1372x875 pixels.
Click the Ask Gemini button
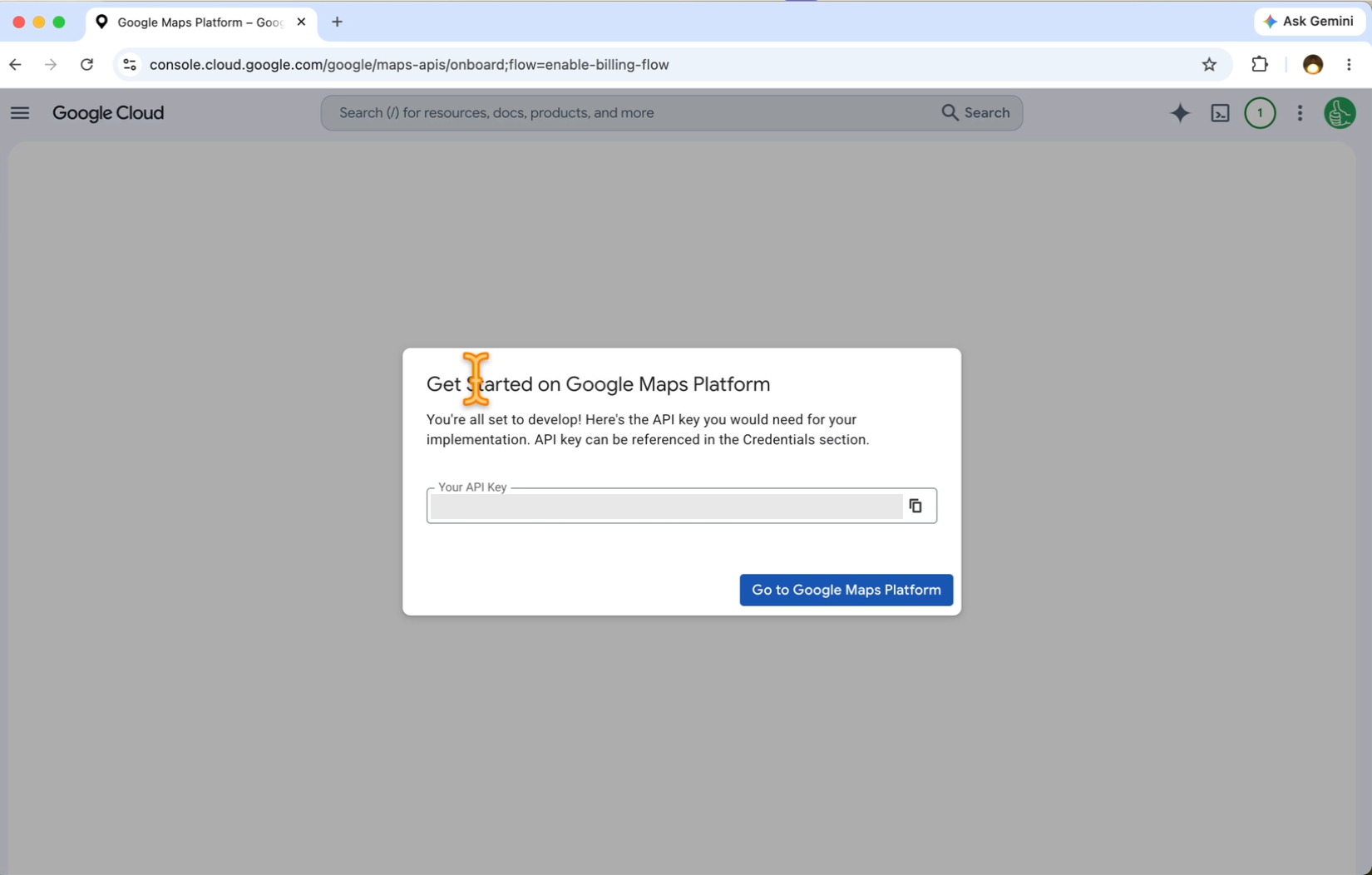[1309, 22]
